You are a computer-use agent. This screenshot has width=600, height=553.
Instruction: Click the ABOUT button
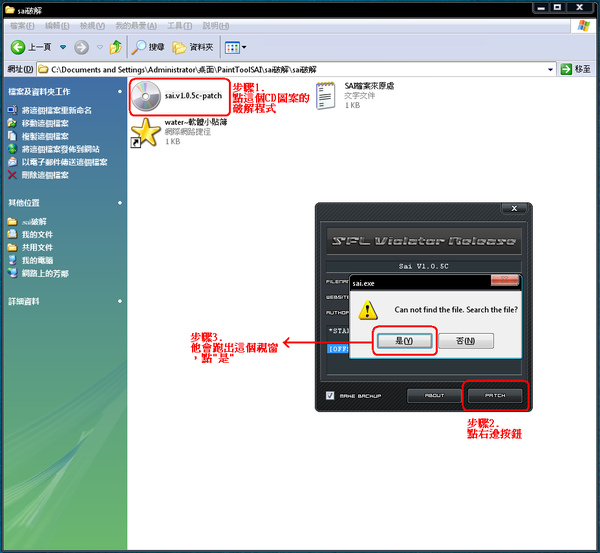pyautogui.click(x=434, y=395)
